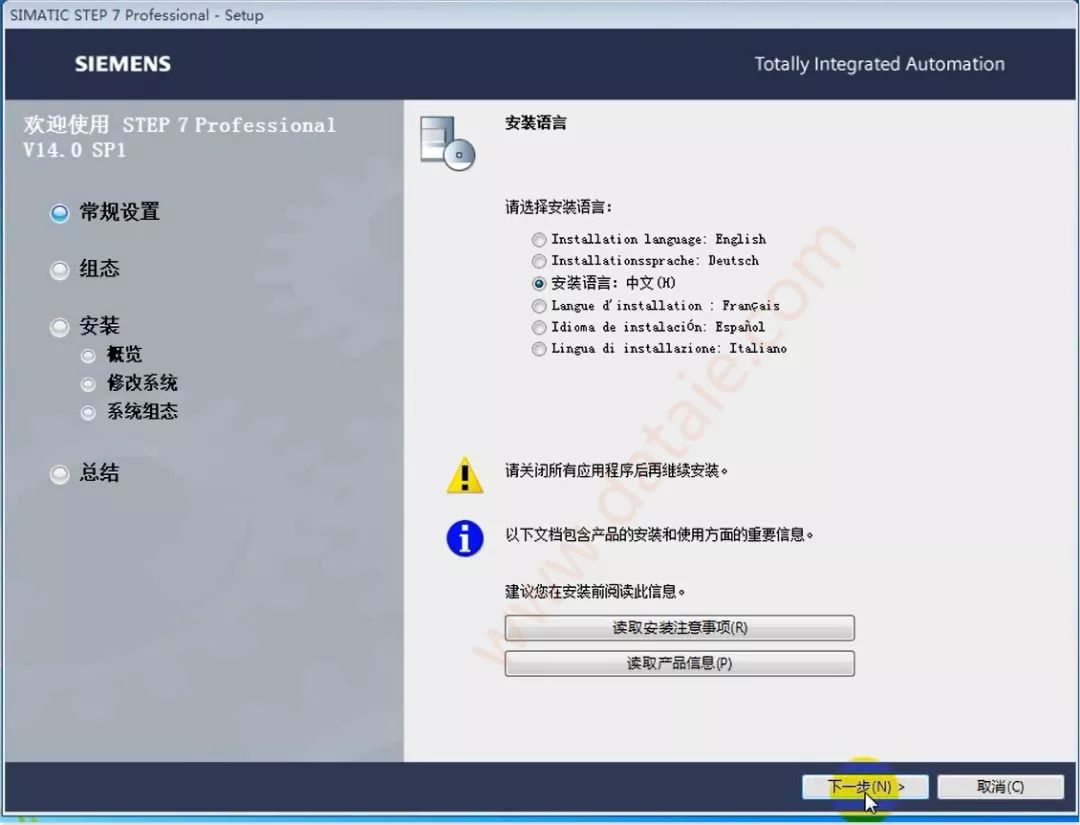Click the 欢迎使用 STEP 7 Professional title

click(x=179, y=137)
